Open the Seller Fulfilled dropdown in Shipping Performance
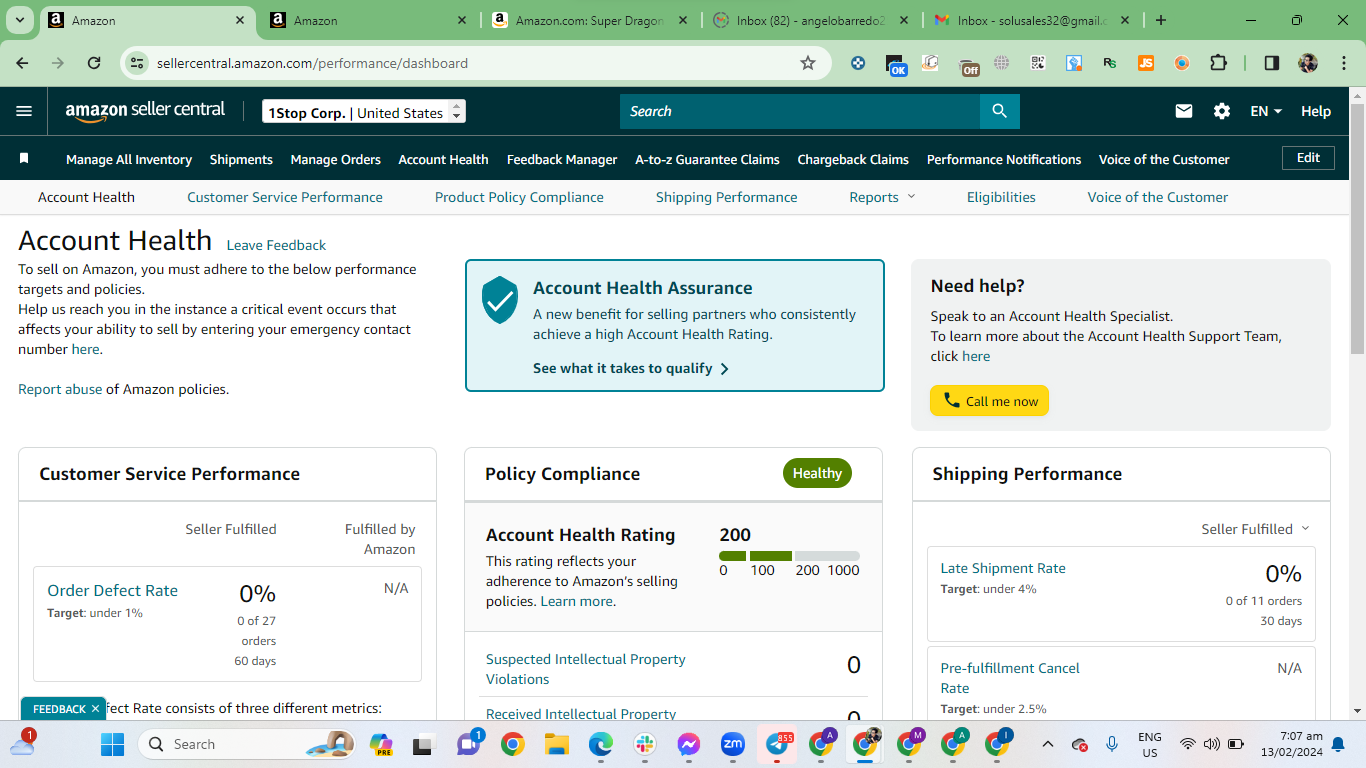Screen dimensions: 1366x768 click(x=1255, y=529)
